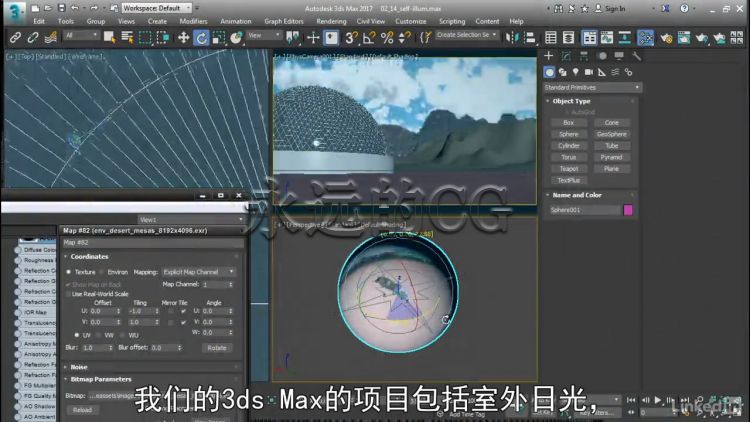Click the GeoSphere object type button
Viewport: 750px width, 422px height.
coord(611,134)
